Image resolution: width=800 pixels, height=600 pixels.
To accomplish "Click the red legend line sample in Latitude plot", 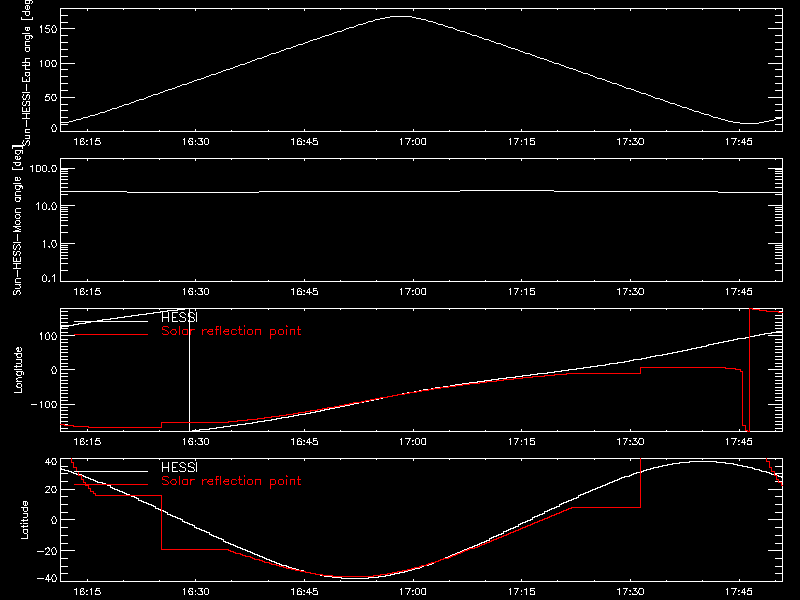I will click(111, 485).
